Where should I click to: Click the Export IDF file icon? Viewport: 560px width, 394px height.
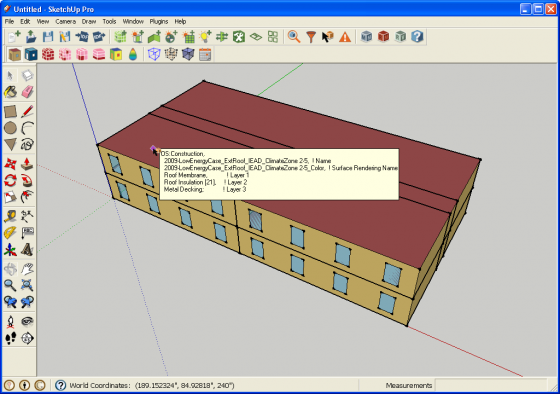click(99, 37)
